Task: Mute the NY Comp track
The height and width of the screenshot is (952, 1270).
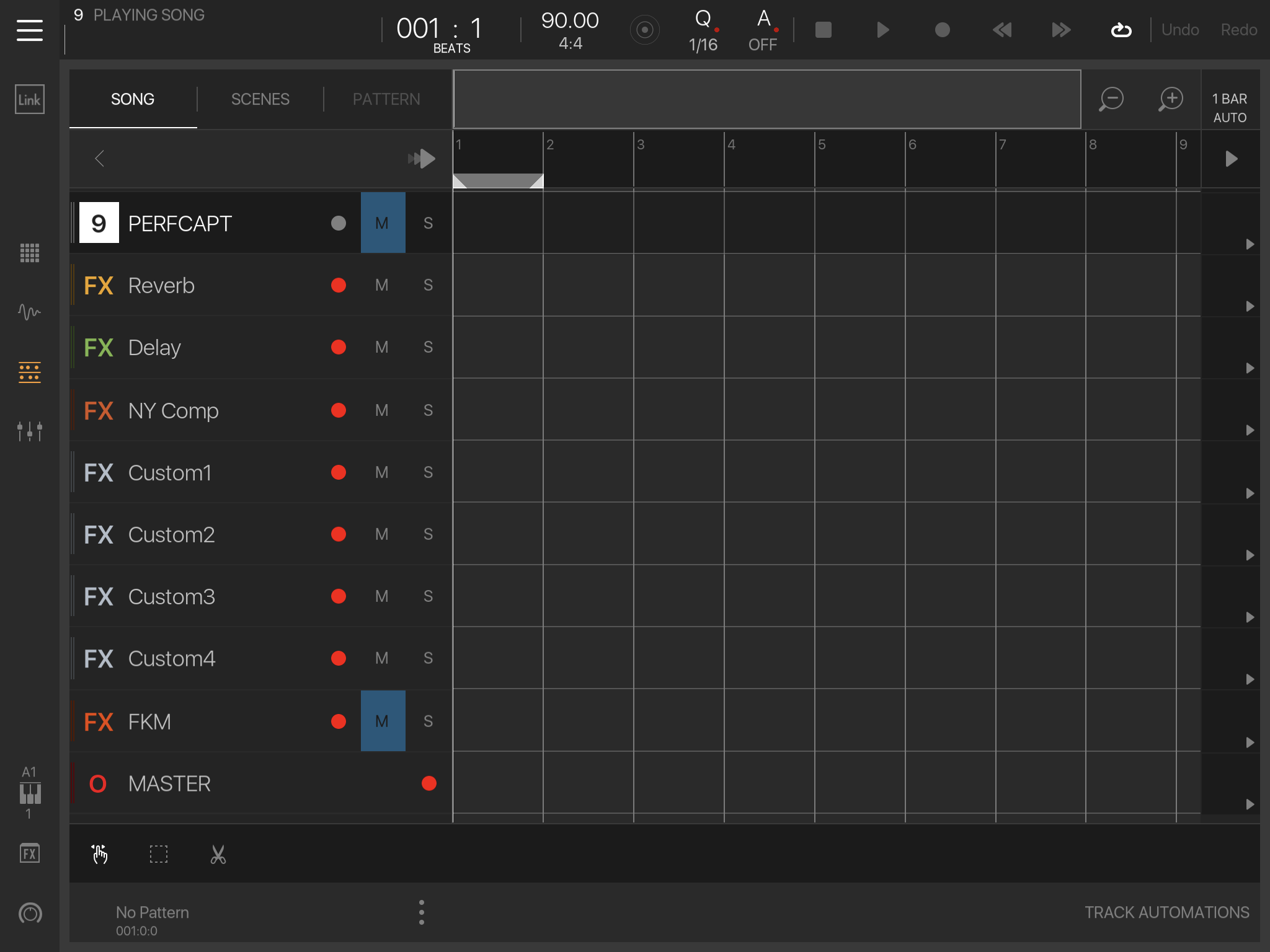Action: pyautogui.click(x=382, y=410)
